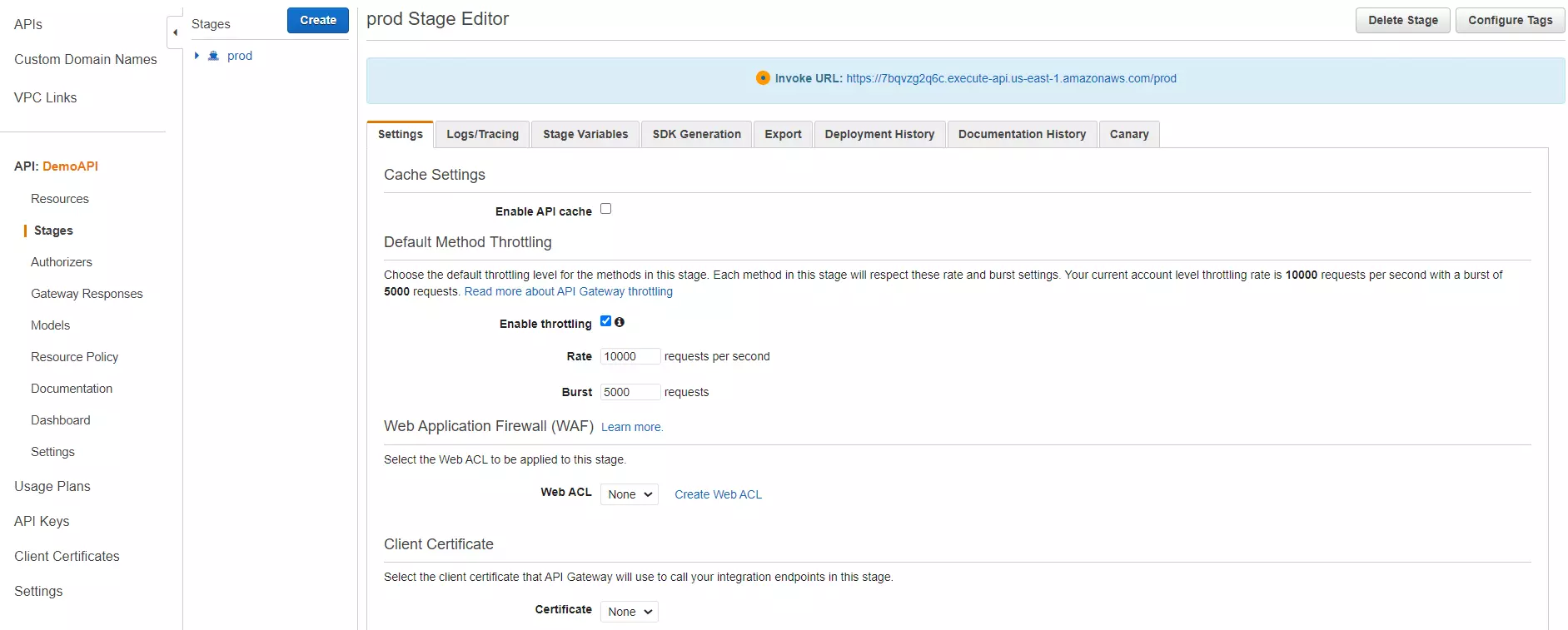Switch to the Settings tab
The height and width of the screenshot is (630, 1568).
401,135
